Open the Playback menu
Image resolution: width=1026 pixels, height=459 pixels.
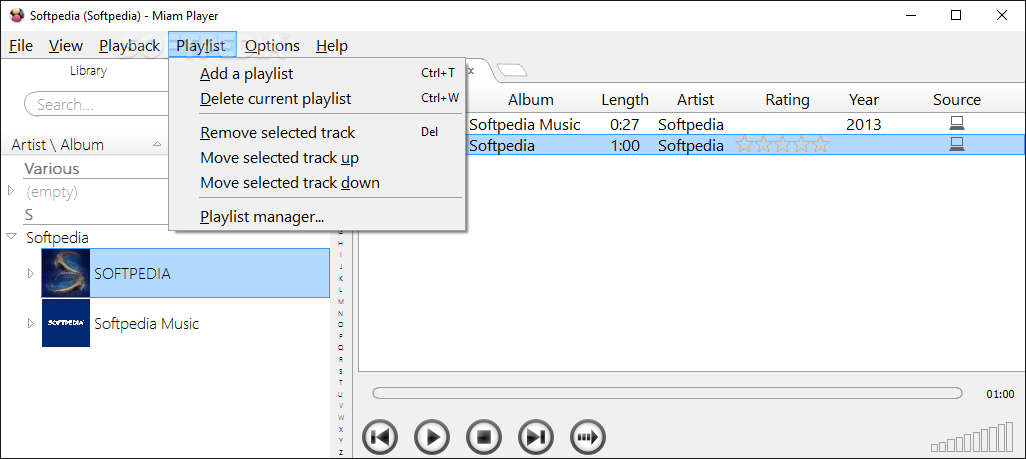coord(130,46)
